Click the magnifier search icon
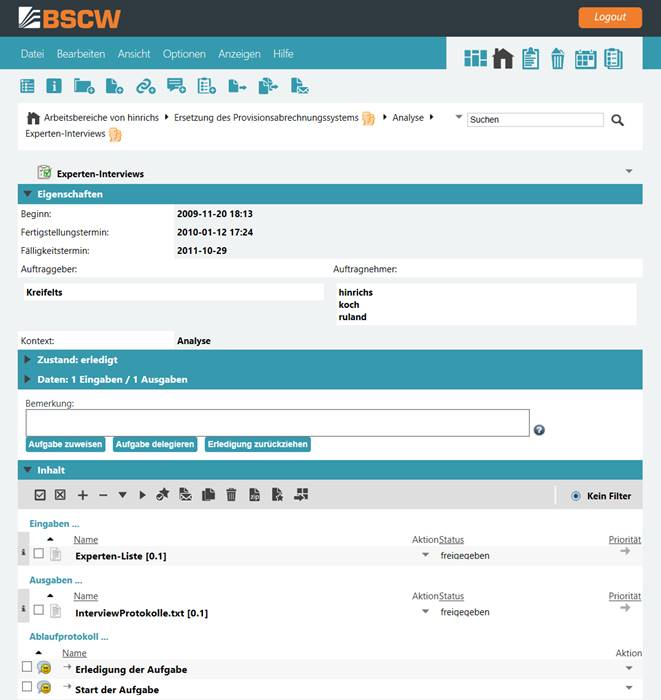 tap(617, 120)
